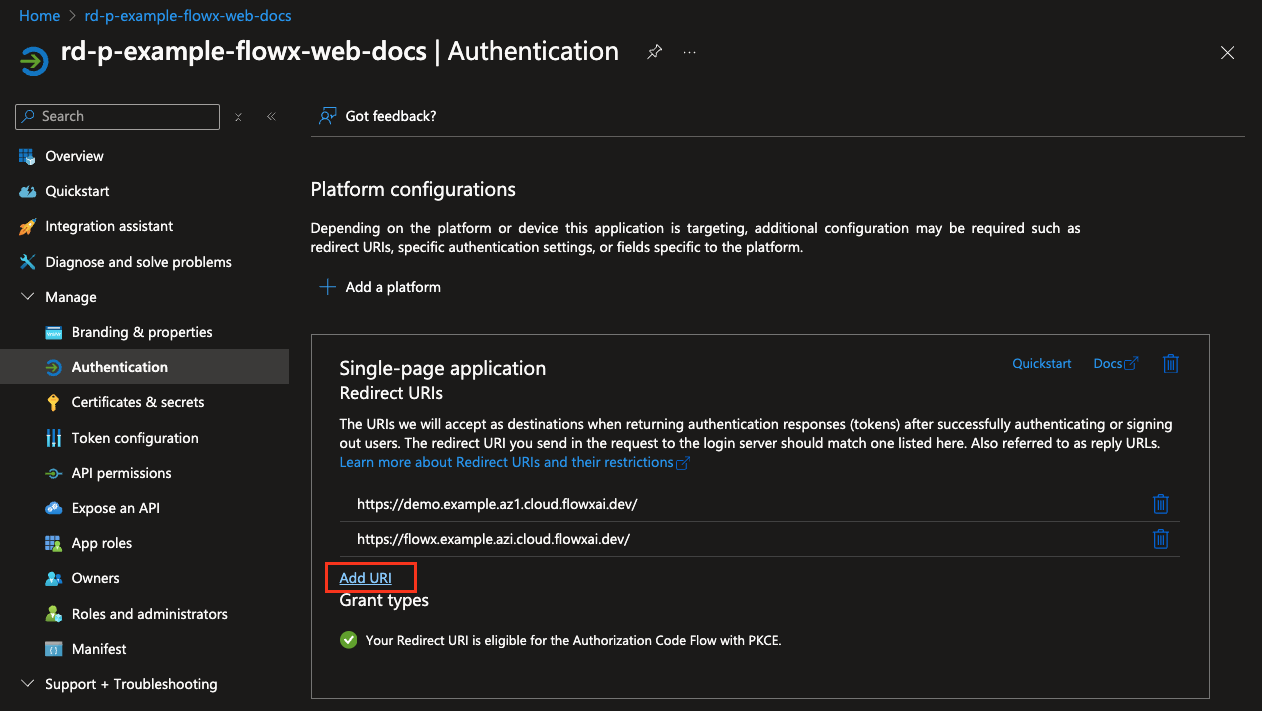This screenshot has height=711, width=1262.
Task: Go to App roles
Action: pyautogui.click(x=102, y=543)
